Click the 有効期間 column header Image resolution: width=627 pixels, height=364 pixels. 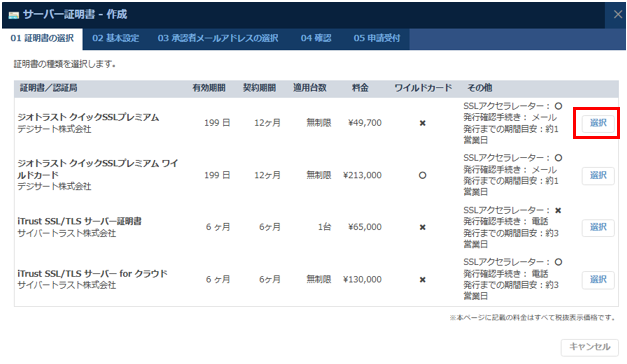click(x=209, y=88)
